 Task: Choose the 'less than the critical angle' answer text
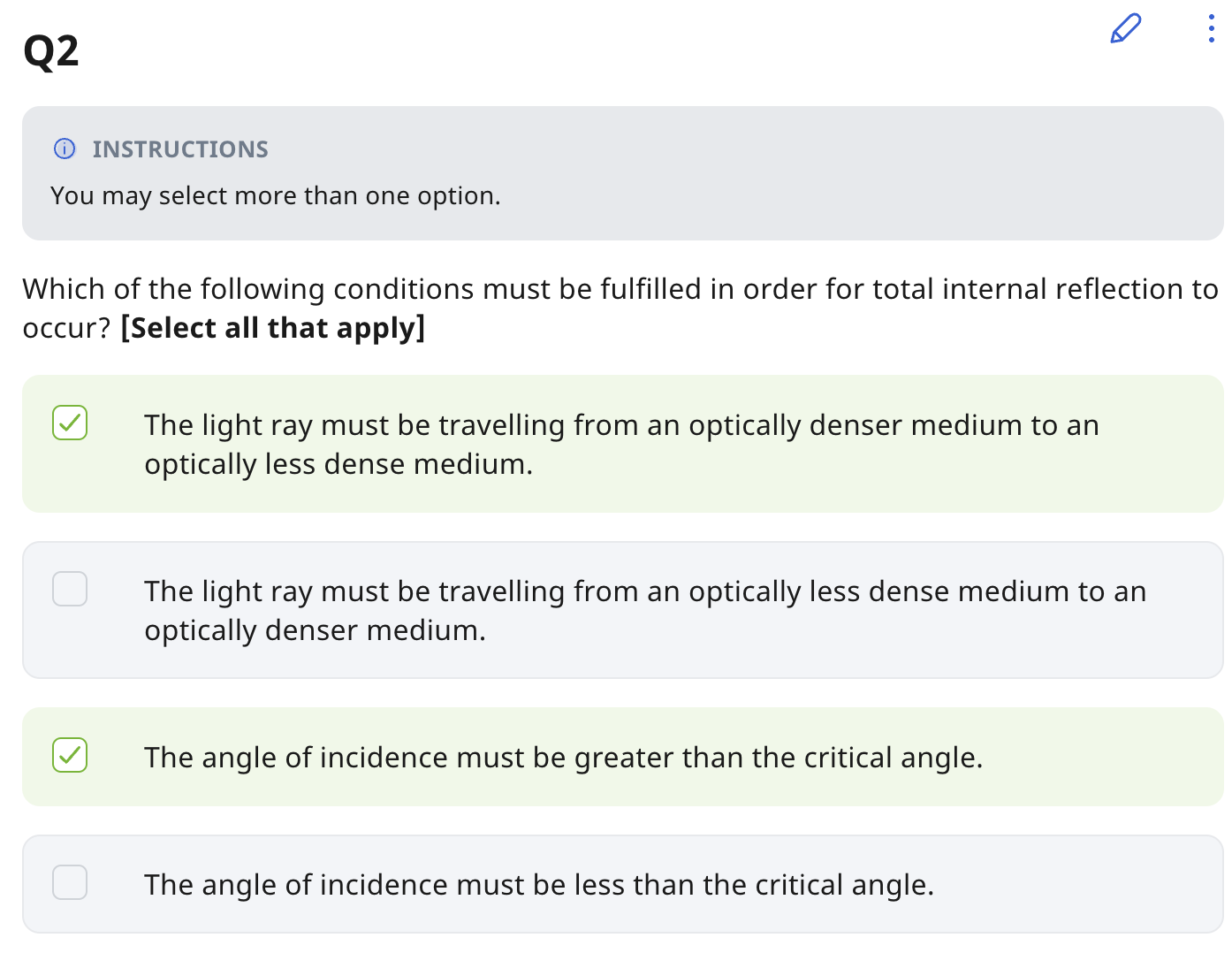[538, 885]
